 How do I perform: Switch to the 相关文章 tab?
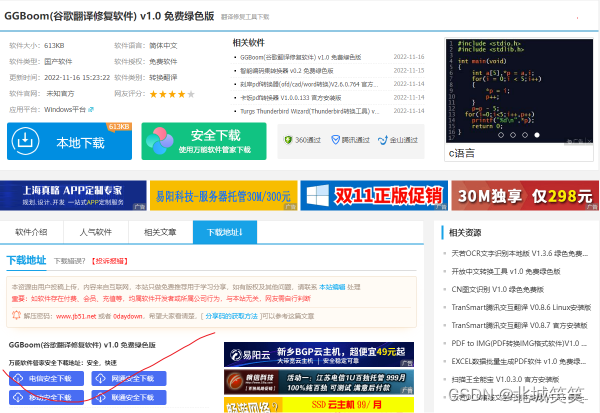(x=160, y=232)
